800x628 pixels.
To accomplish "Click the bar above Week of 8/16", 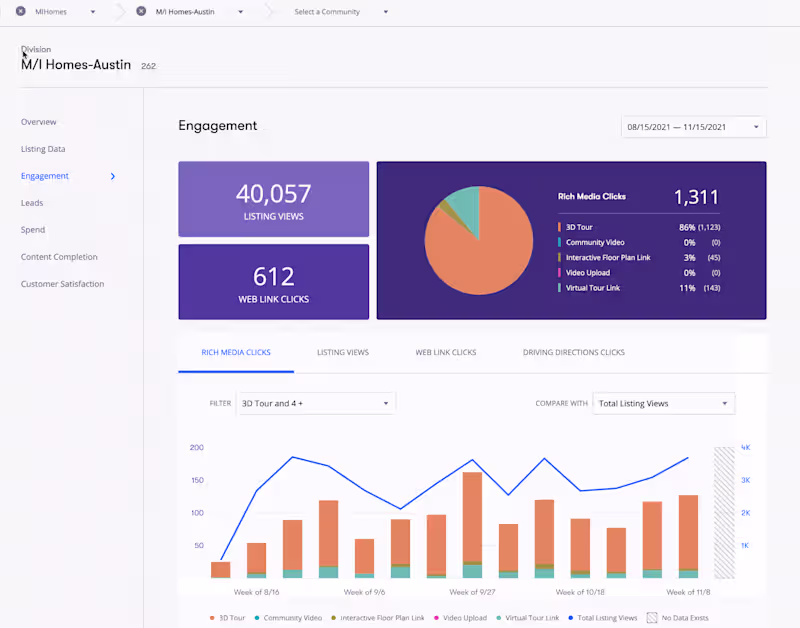I will [x=257, y=561].
